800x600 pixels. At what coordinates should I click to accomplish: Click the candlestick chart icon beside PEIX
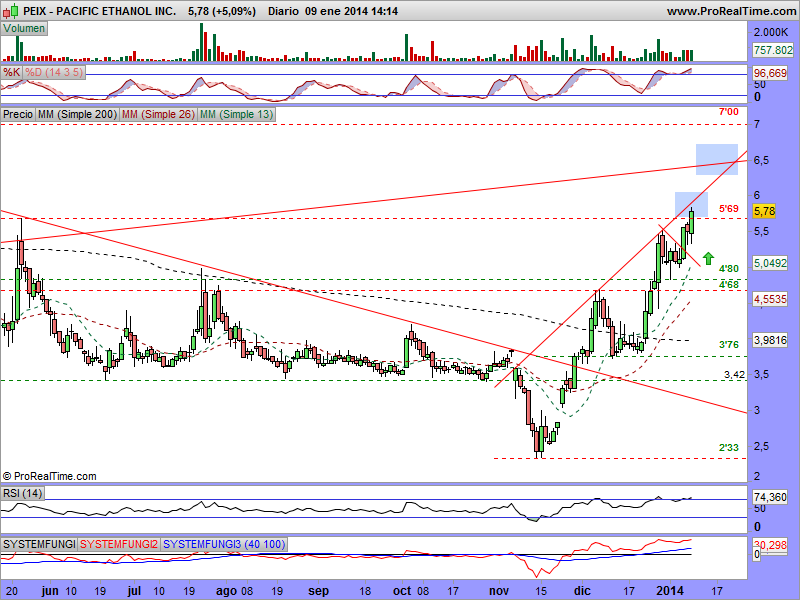click(x=10, y=10)
